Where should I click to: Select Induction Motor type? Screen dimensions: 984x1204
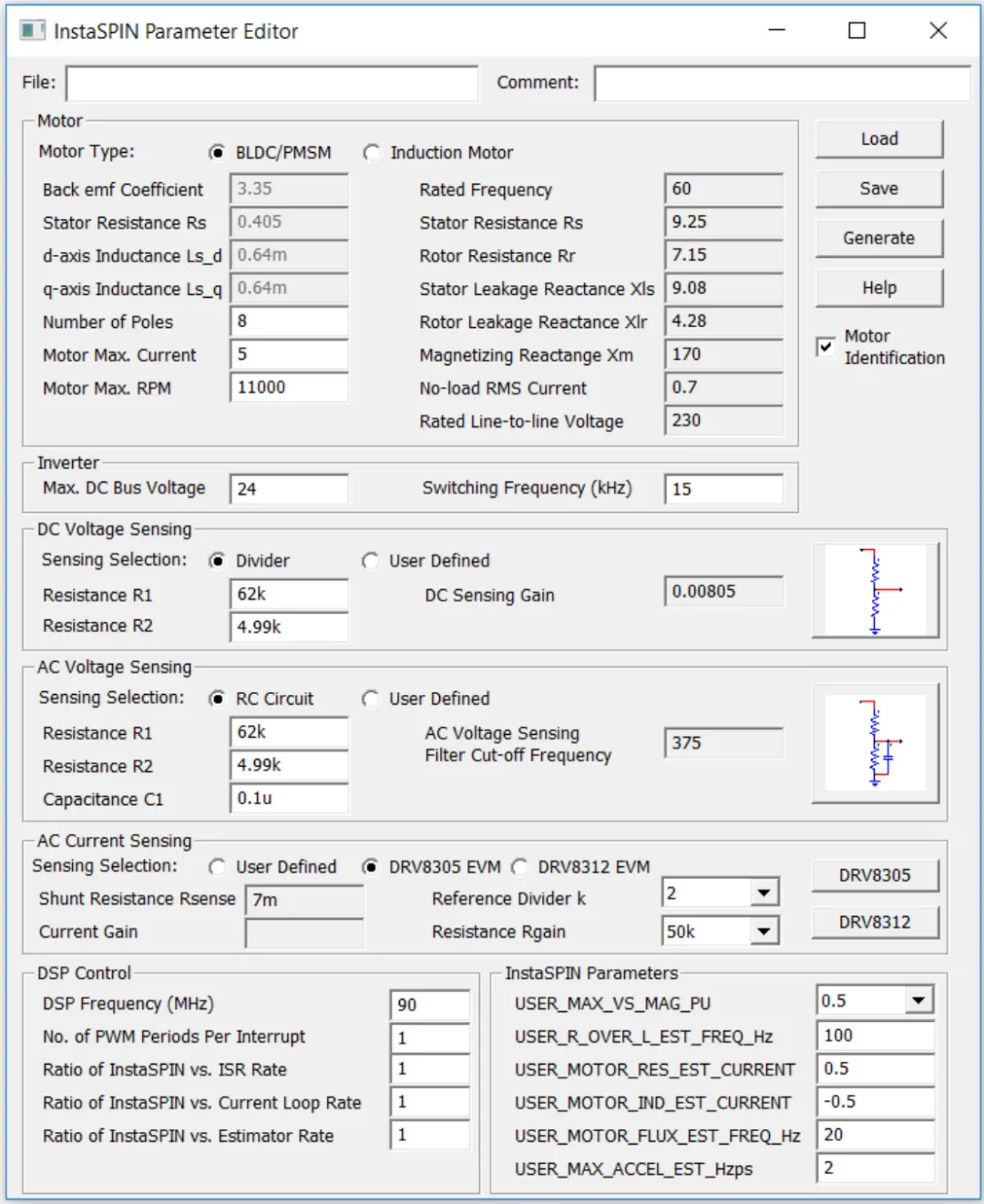(371, 153)
